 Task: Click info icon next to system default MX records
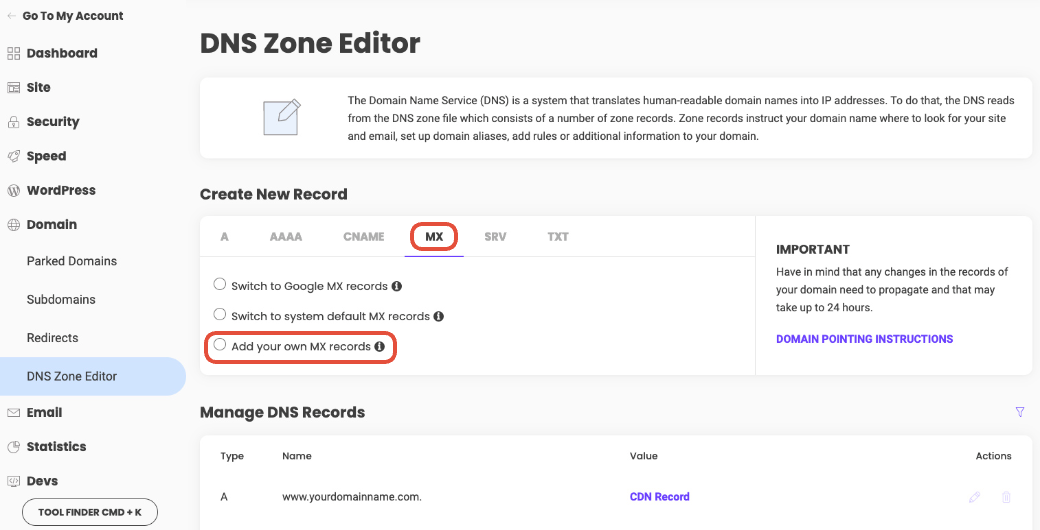click(438, 316)
